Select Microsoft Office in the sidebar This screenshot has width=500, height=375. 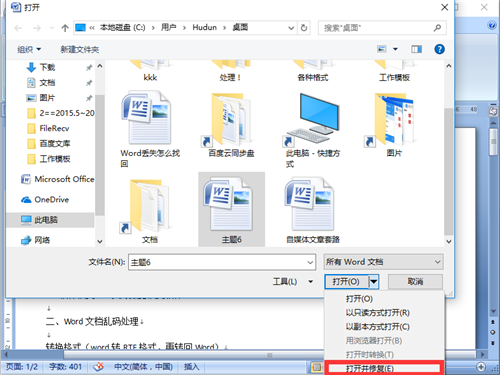(57, 179)
